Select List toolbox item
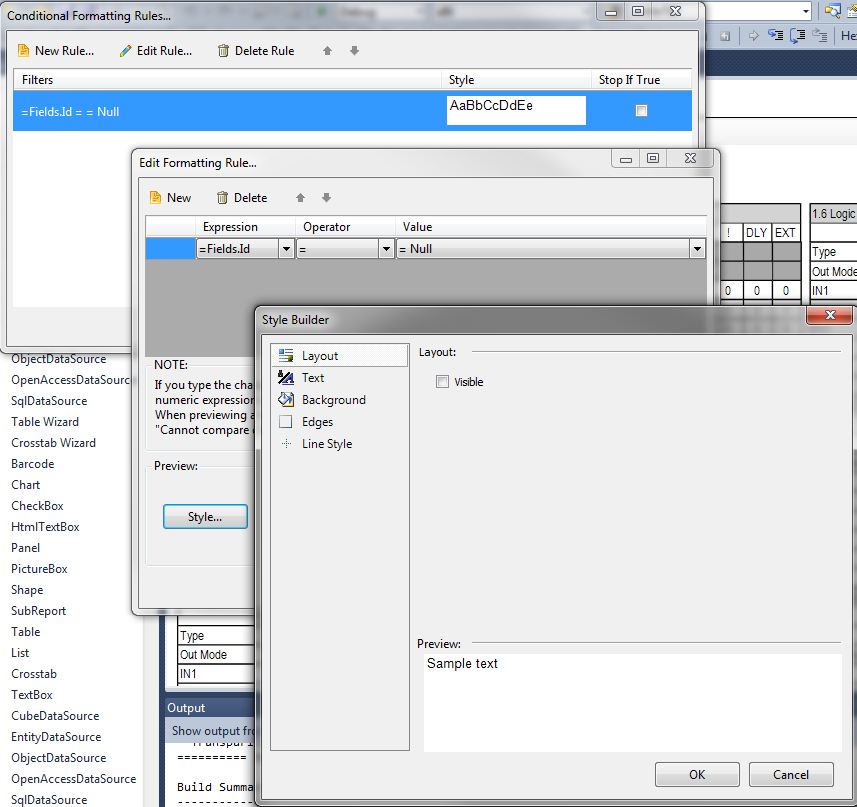Screen dimensions: 857x807 click(20, 653)
